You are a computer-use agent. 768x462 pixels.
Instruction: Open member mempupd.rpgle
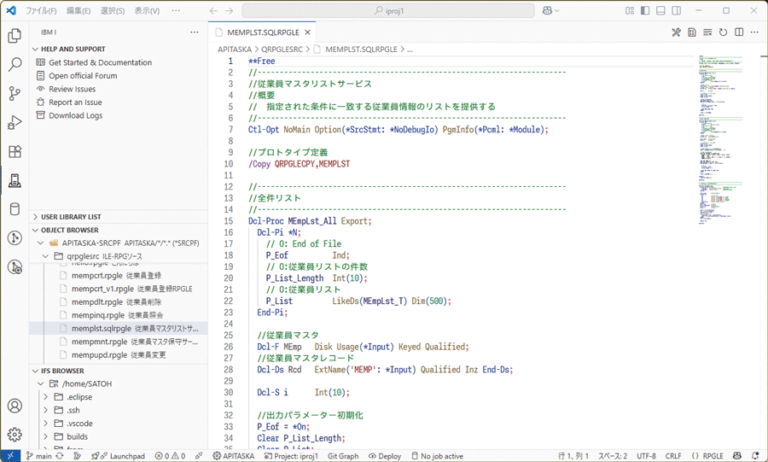click(x=118, y=355)
